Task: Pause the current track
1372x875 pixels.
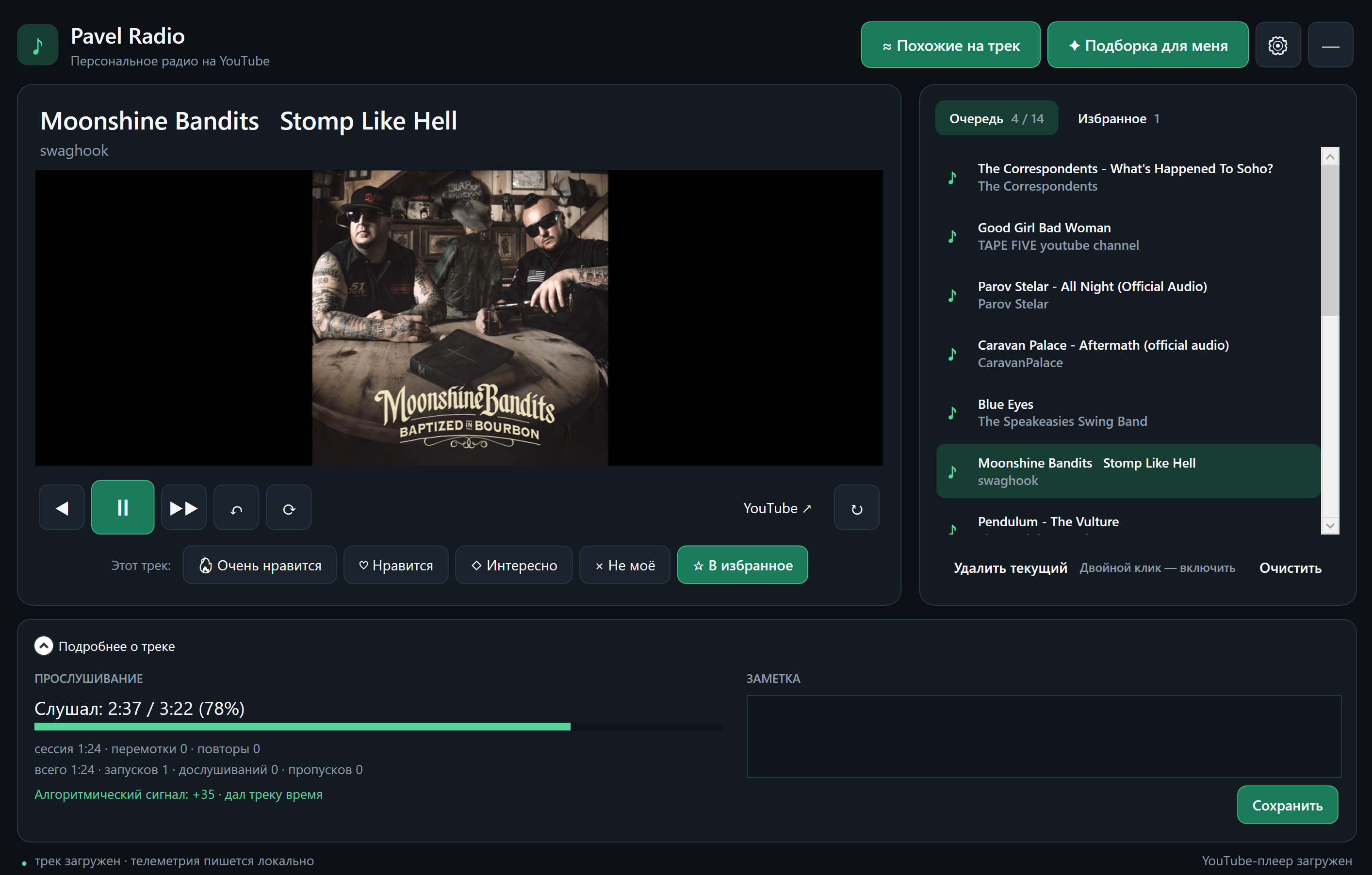Action: pyautogui.click(x=122, y=507)
